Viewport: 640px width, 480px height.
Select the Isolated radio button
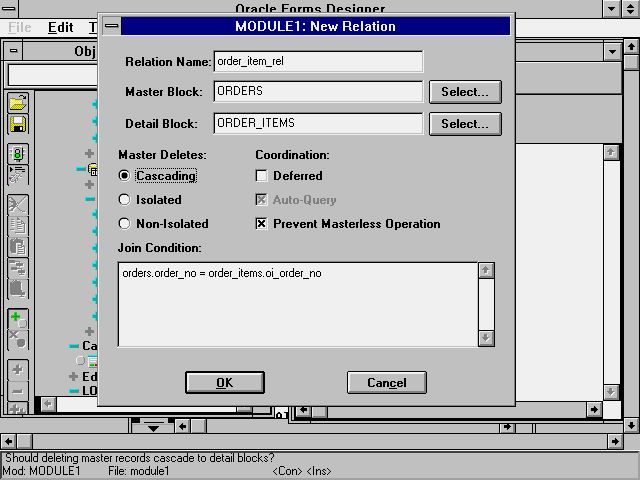click(x=125, y=200)
